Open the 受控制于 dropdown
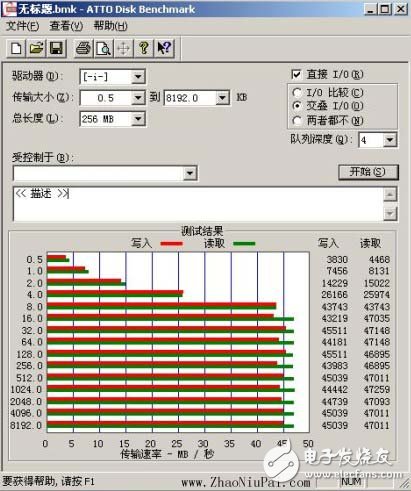The height and width of the screenshot is (491, 411). 190,173
